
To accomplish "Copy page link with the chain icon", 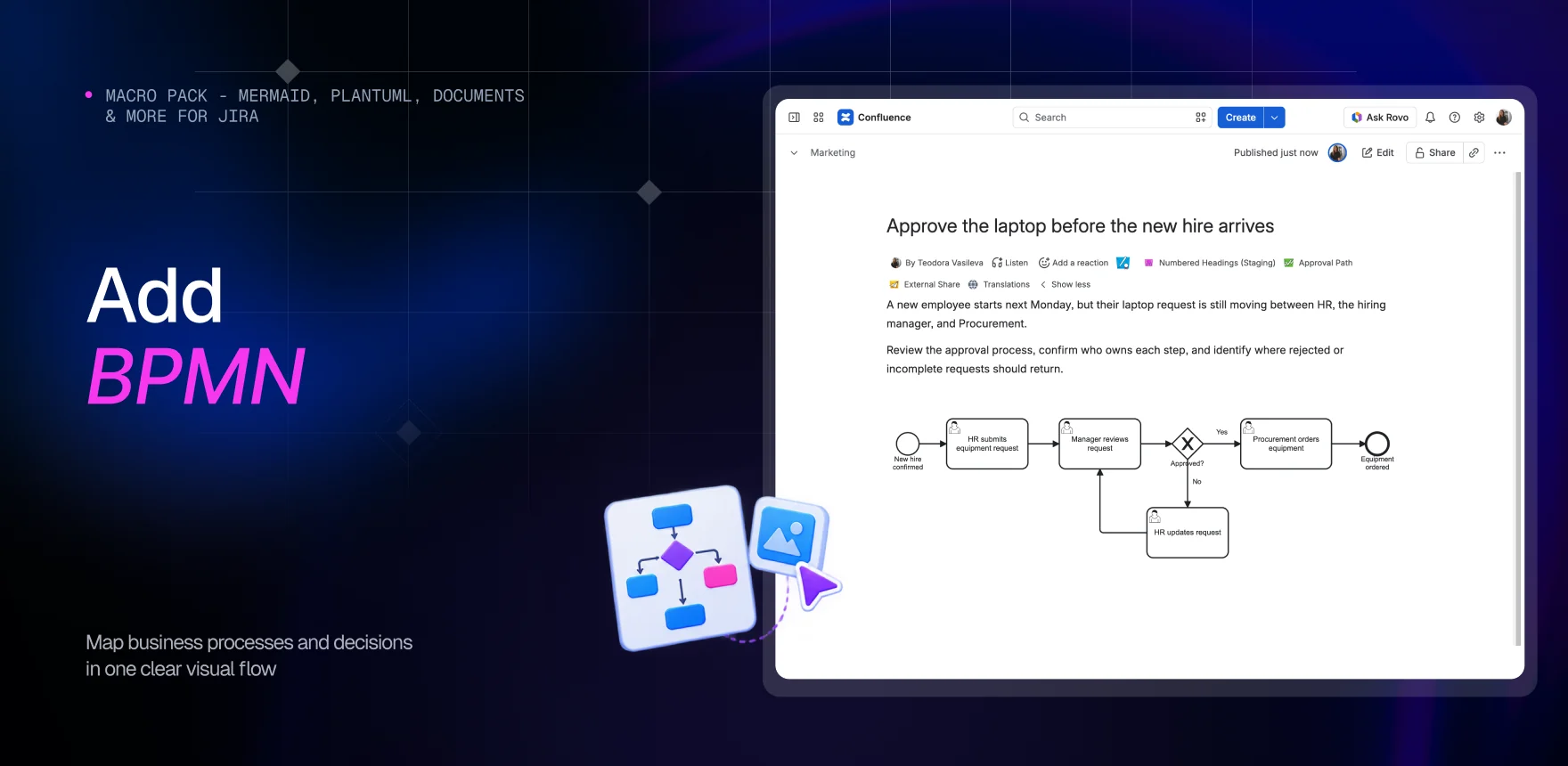I will [x=1474, y=153].
